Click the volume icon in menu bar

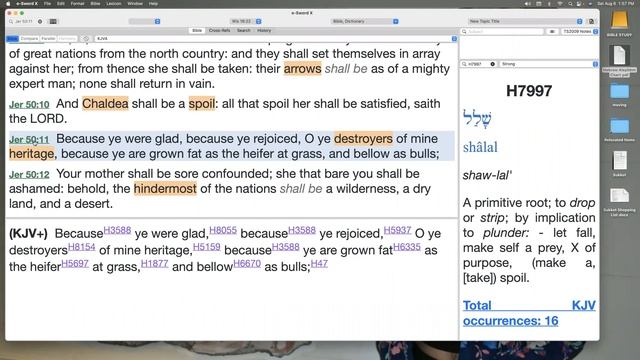click(527, 3)
